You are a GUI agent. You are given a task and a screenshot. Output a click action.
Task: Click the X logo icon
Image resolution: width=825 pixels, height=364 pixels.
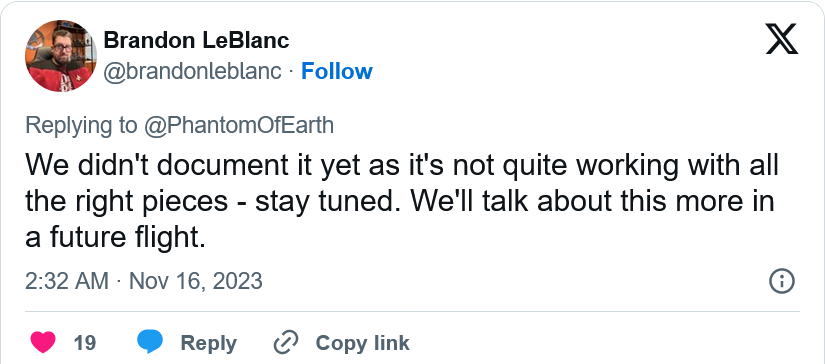tap(782, 41)
